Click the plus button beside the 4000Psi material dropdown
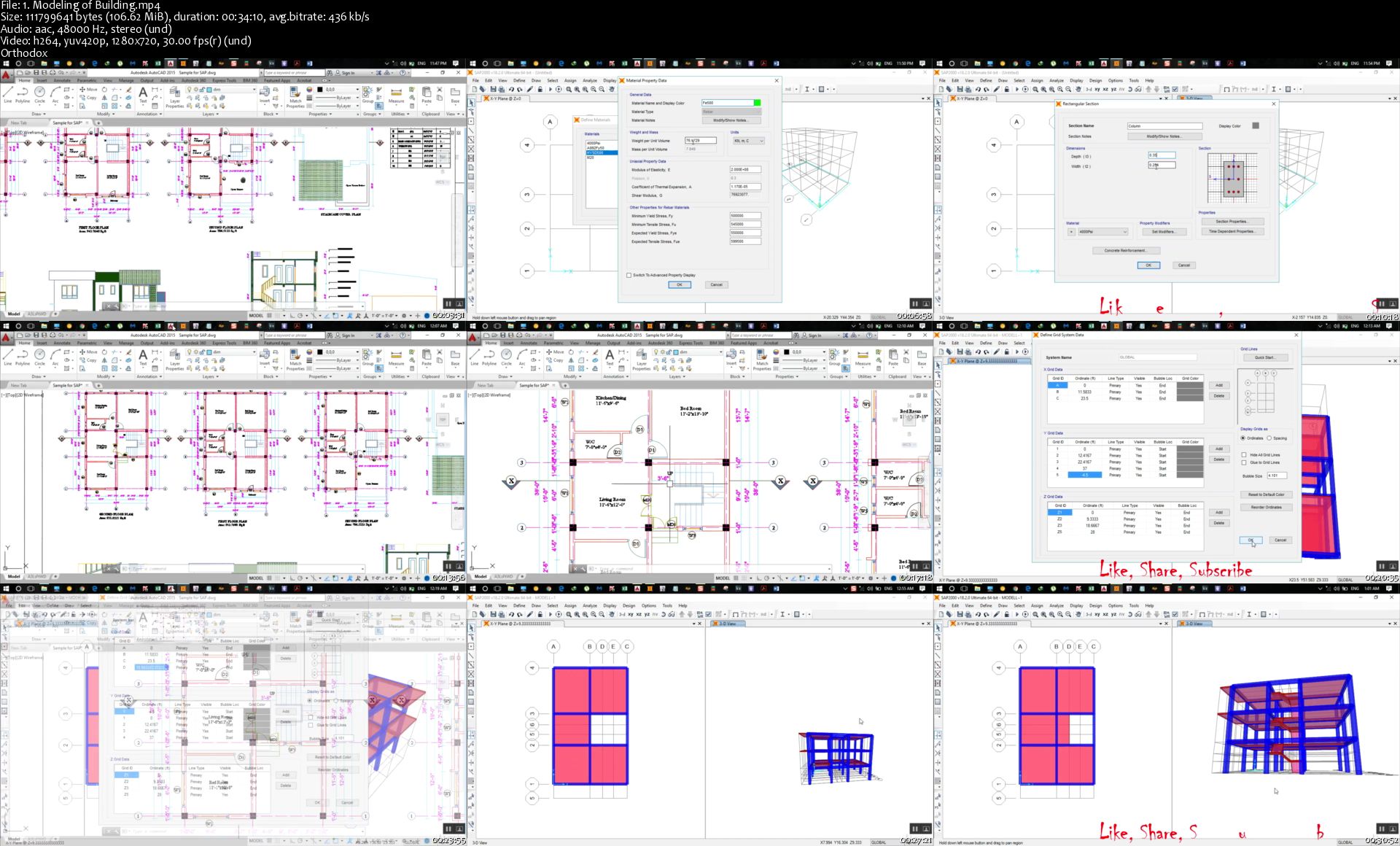The width and height of the screenshot is (1400, 846). [x=1071, y=232]
